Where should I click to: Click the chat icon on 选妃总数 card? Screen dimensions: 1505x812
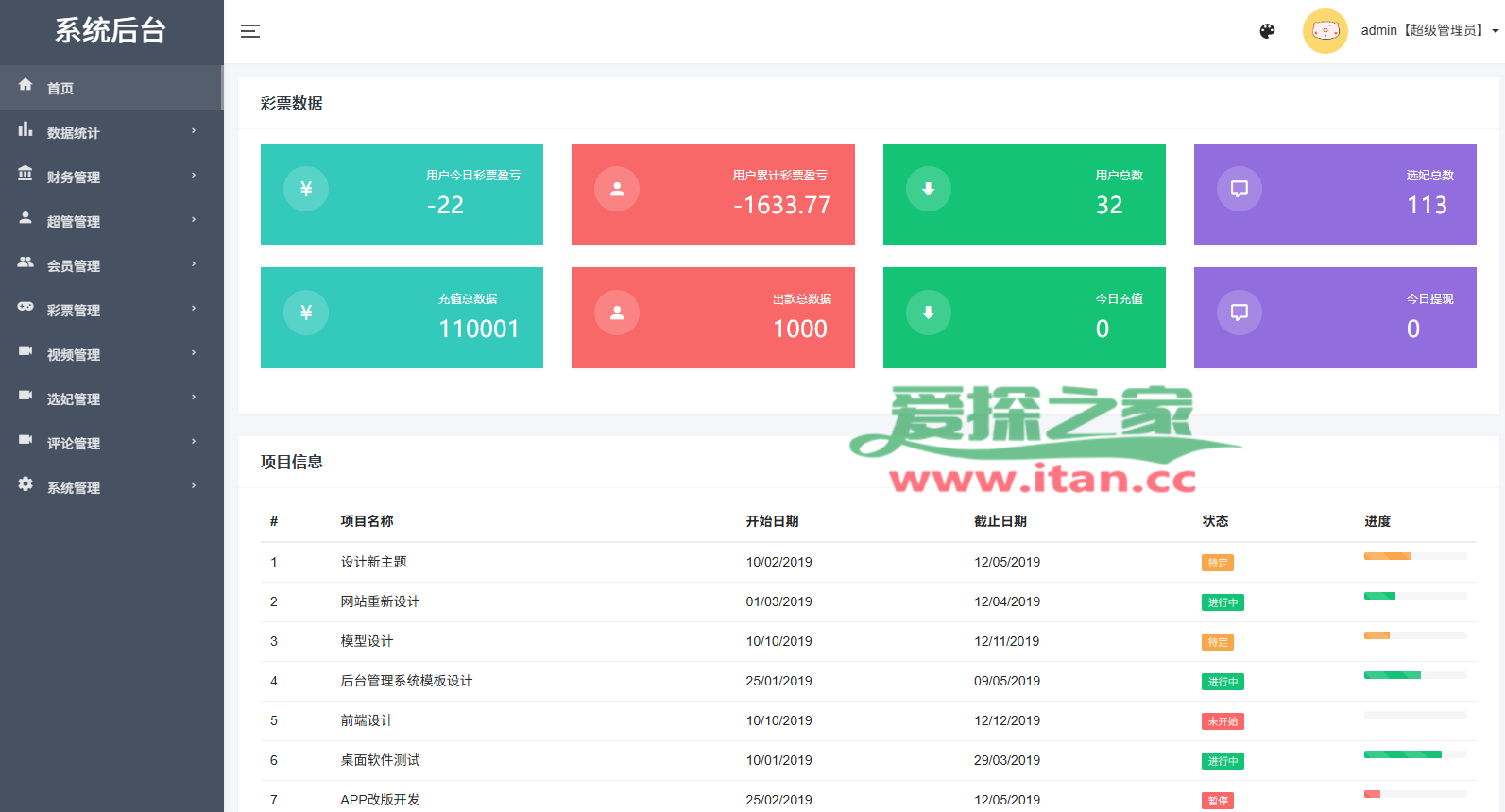1239,189
